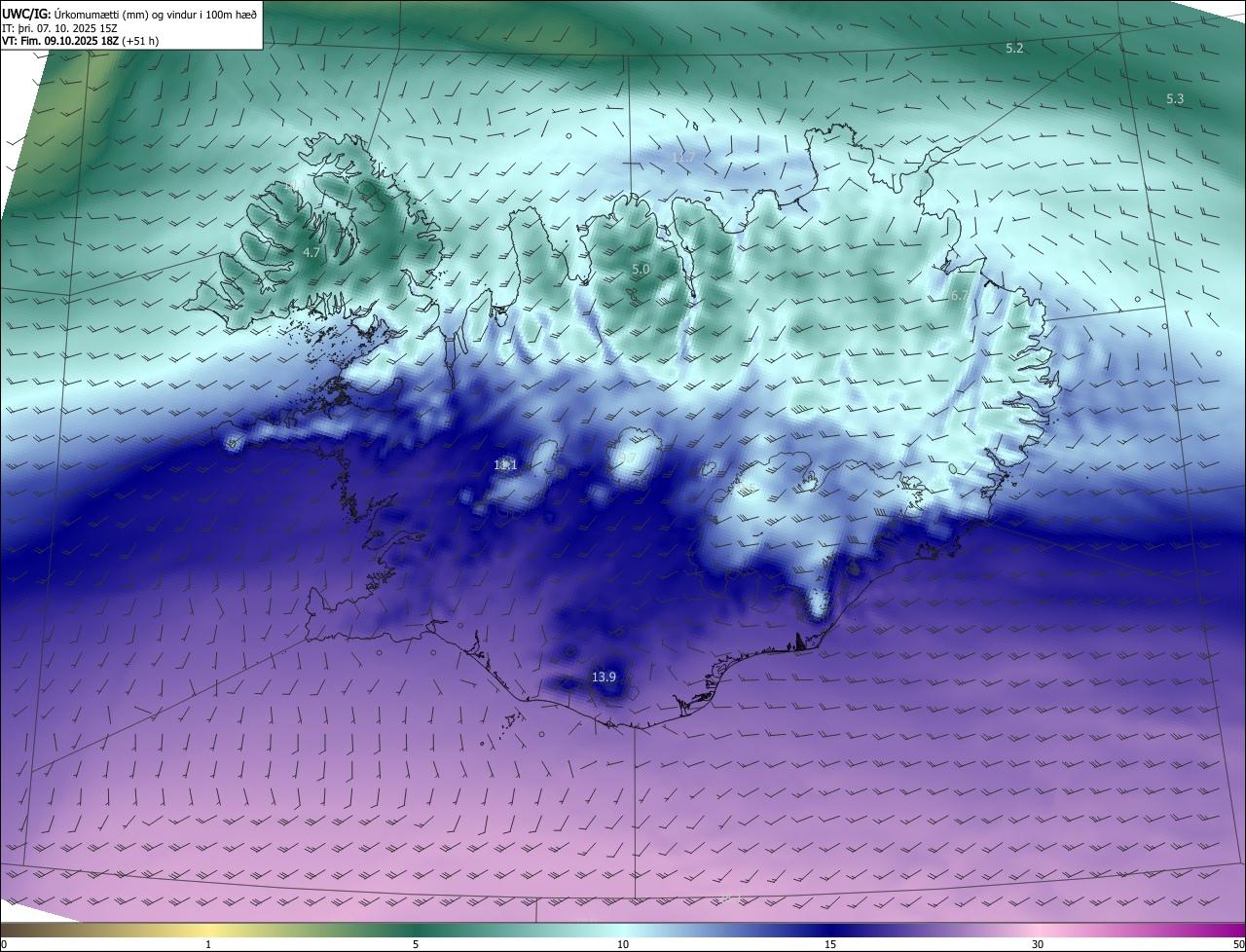
Task: Click the 11.7 value label on map
Action: pos(684,157)
